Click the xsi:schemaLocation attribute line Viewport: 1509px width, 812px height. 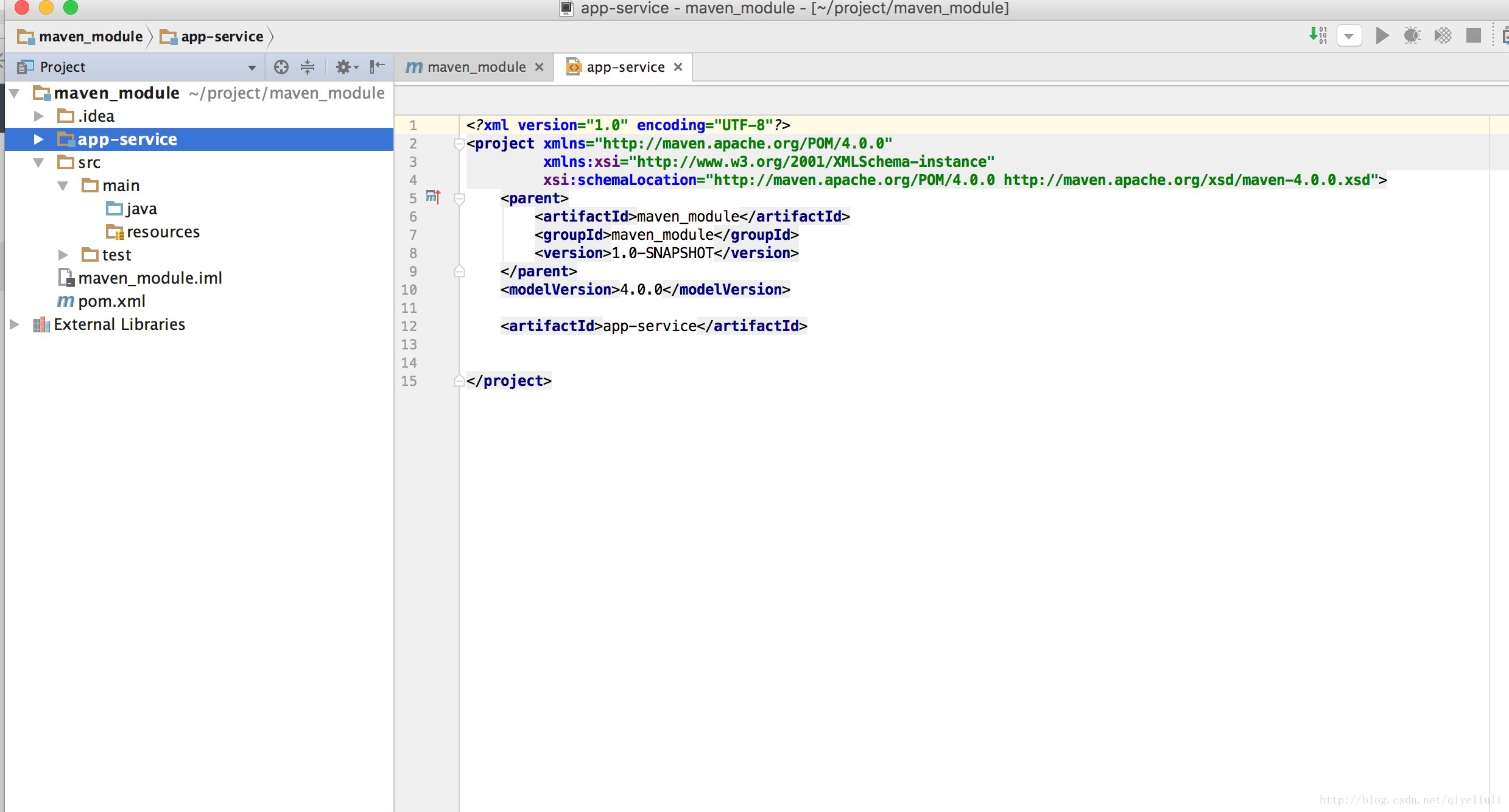965,180
